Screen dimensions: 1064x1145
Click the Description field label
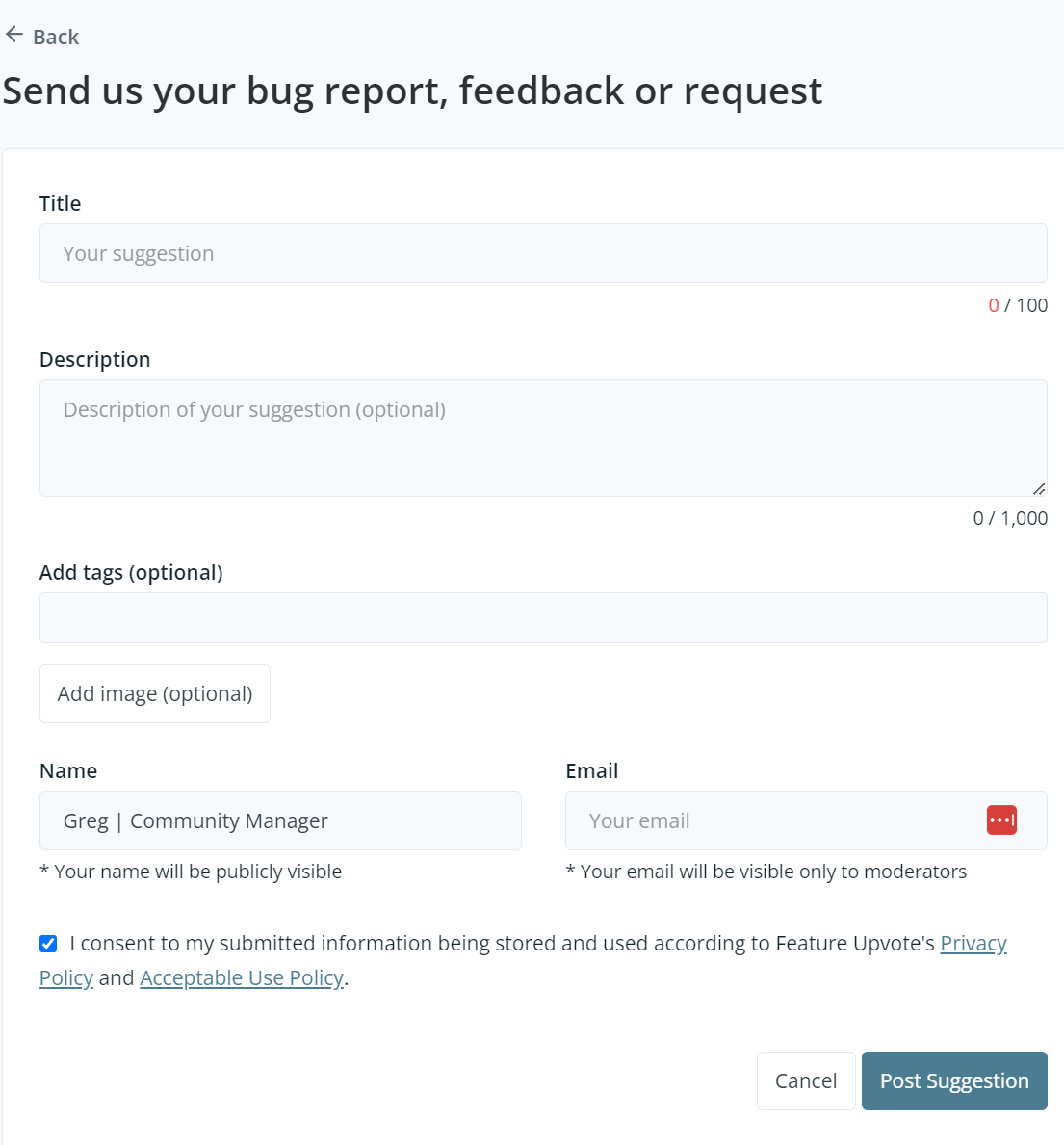[x=95, y=360]
